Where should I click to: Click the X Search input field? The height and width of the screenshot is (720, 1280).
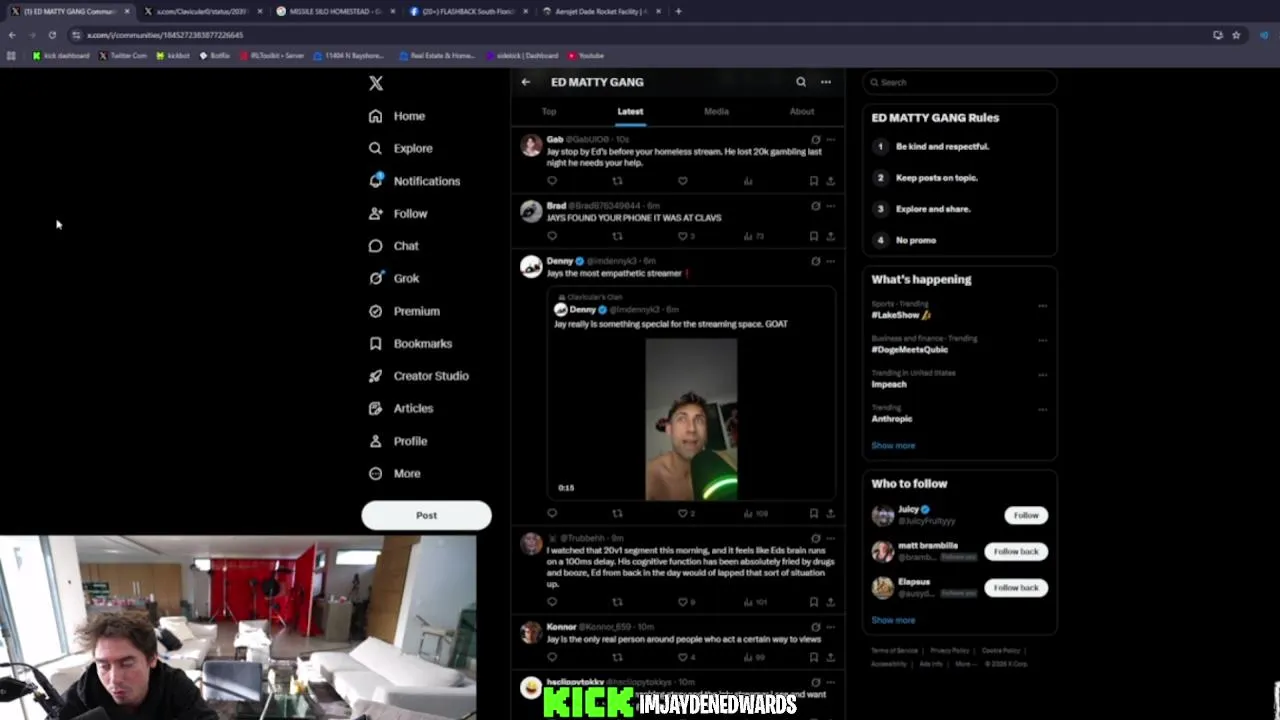click(960, 82)
